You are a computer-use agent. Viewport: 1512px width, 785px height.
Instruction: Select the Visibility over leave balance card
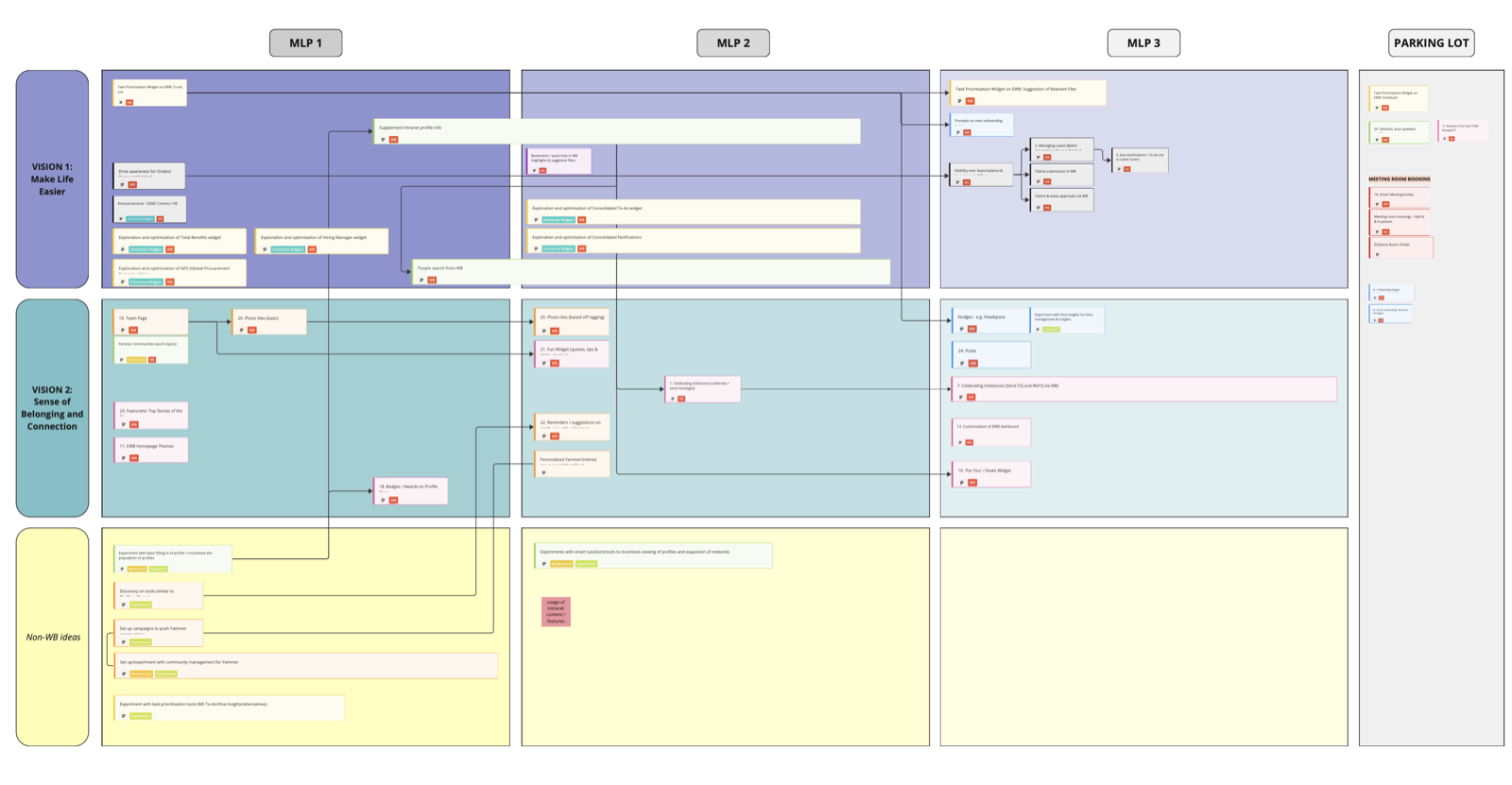(x=981, y=175)
